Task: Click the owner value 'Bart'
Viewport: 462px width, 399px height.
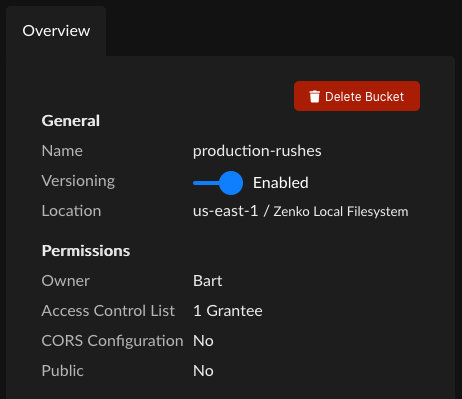Action: (207, 281)
